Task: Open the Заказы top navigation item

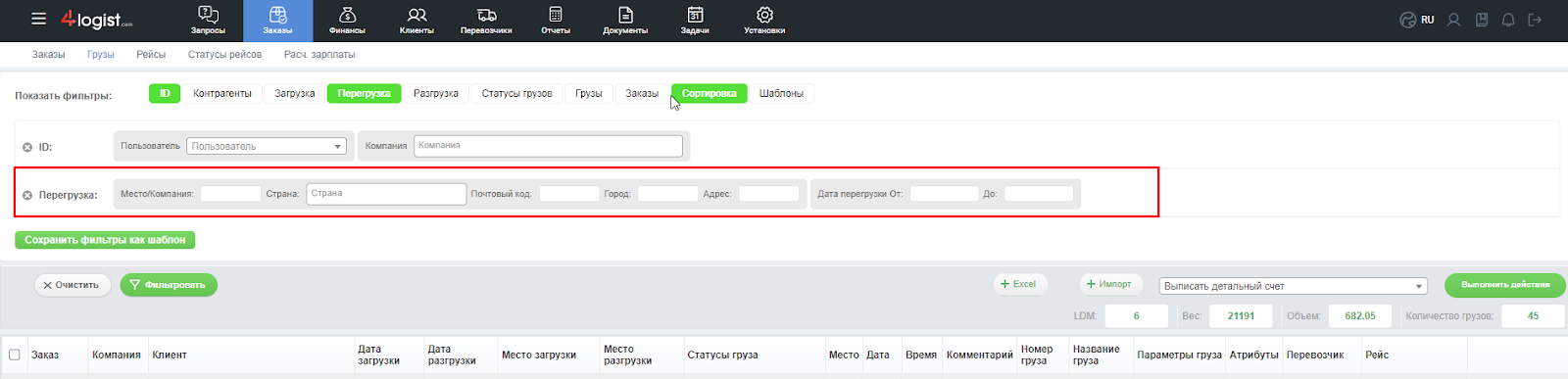Action: click(x=277, y=21)
